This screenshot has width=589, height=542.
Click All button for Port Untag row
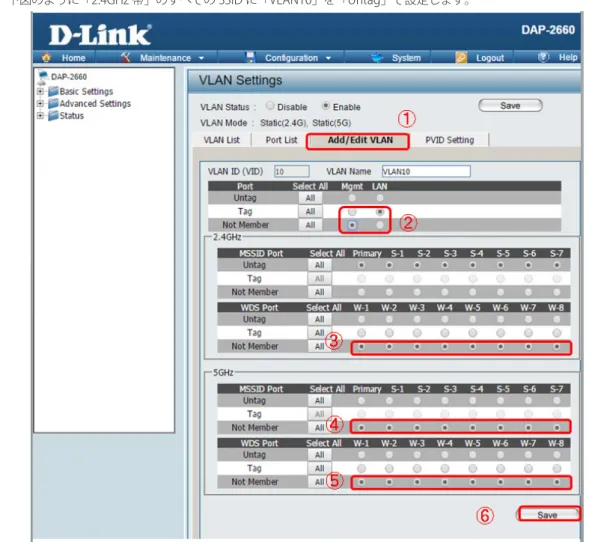click(x=310, y=198)
